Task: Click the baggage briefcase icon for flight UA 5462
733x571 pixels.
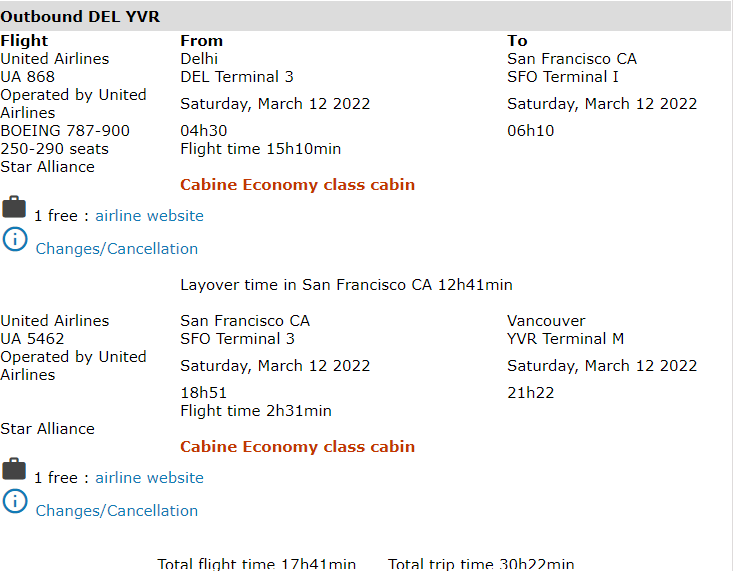Action: tap(14, 469)
